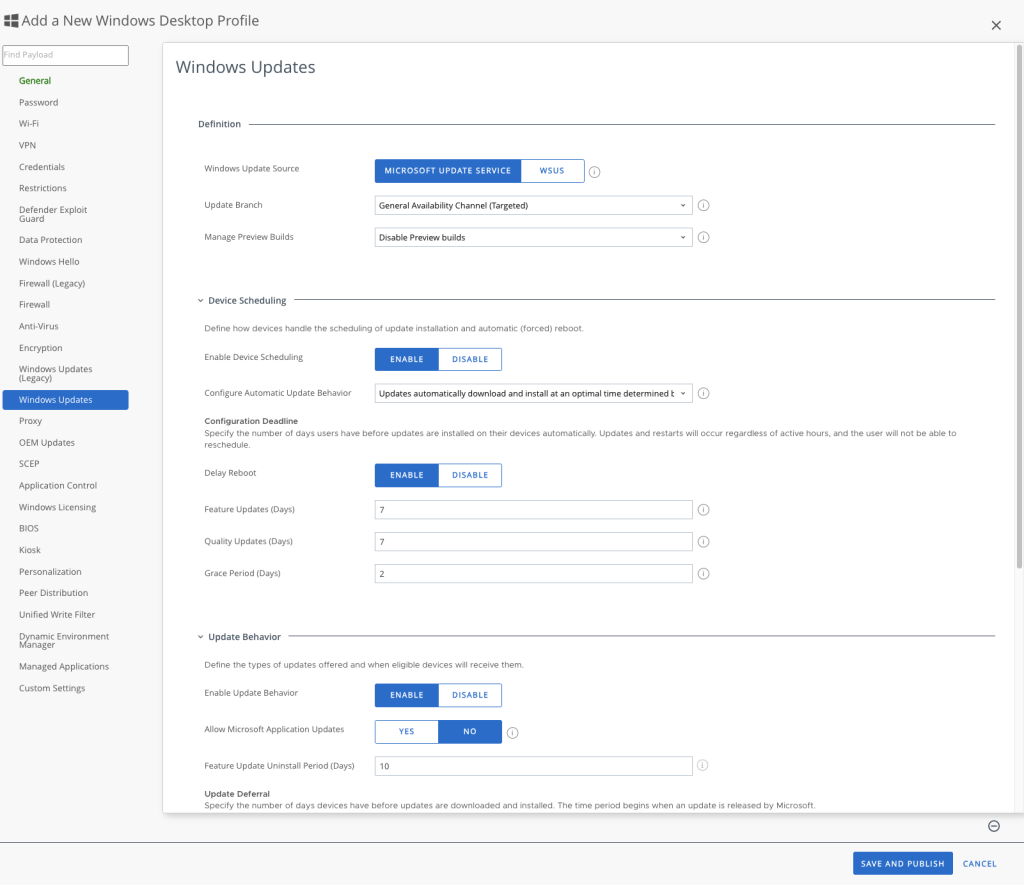
Task: Click info icon next to Windows Update Source
Action: coord(594,172)
